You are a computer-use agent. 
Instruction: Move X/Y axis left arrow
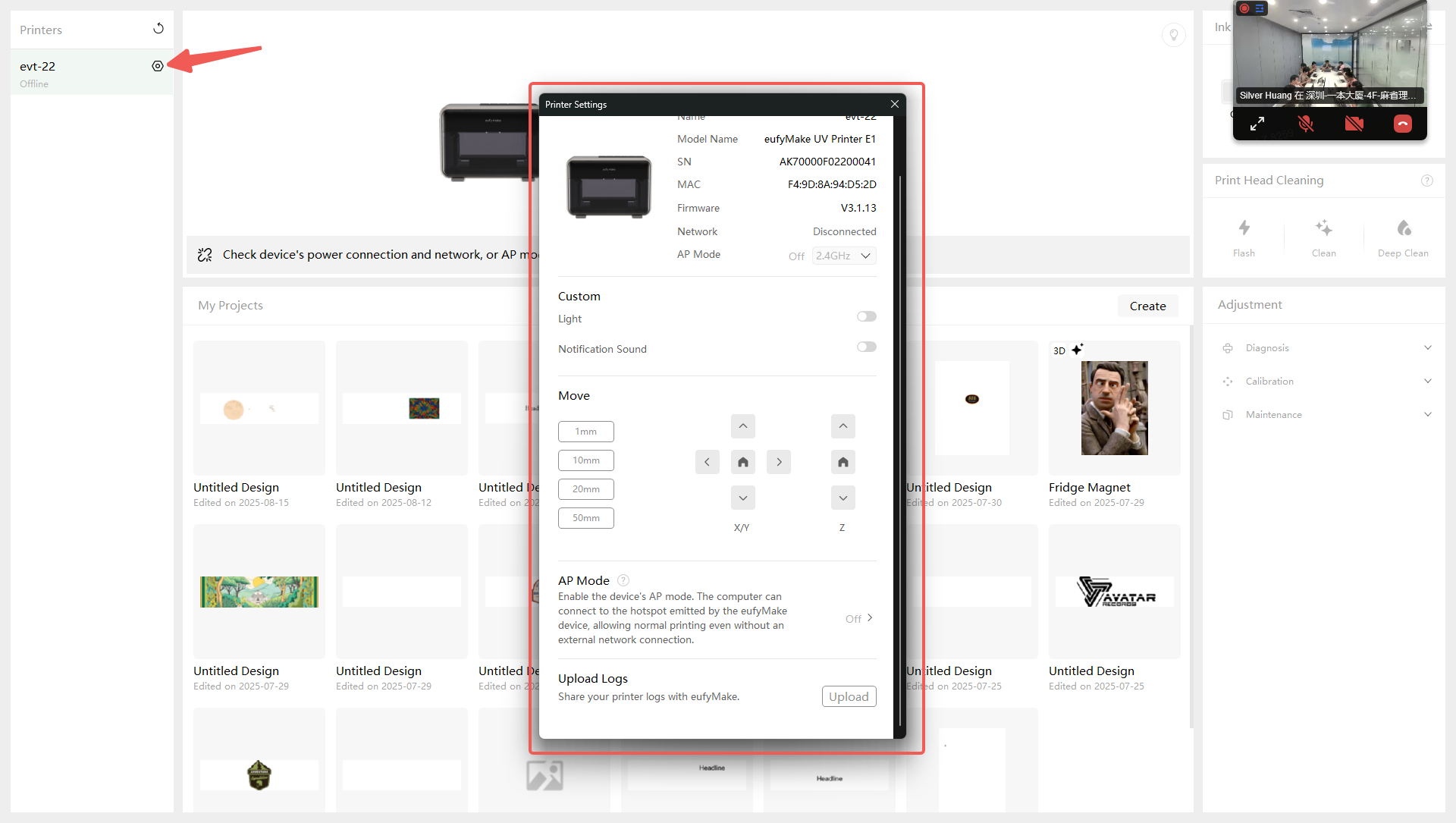pyautogui.click(x=707, y=462)
